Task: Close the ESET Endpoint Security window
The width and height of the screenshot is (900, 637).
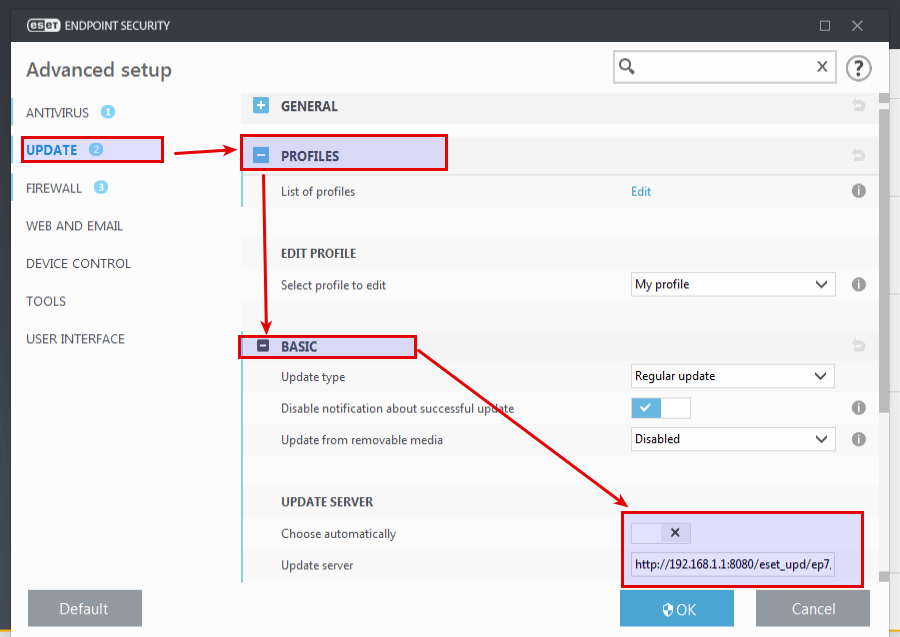Action: [857, 26]
